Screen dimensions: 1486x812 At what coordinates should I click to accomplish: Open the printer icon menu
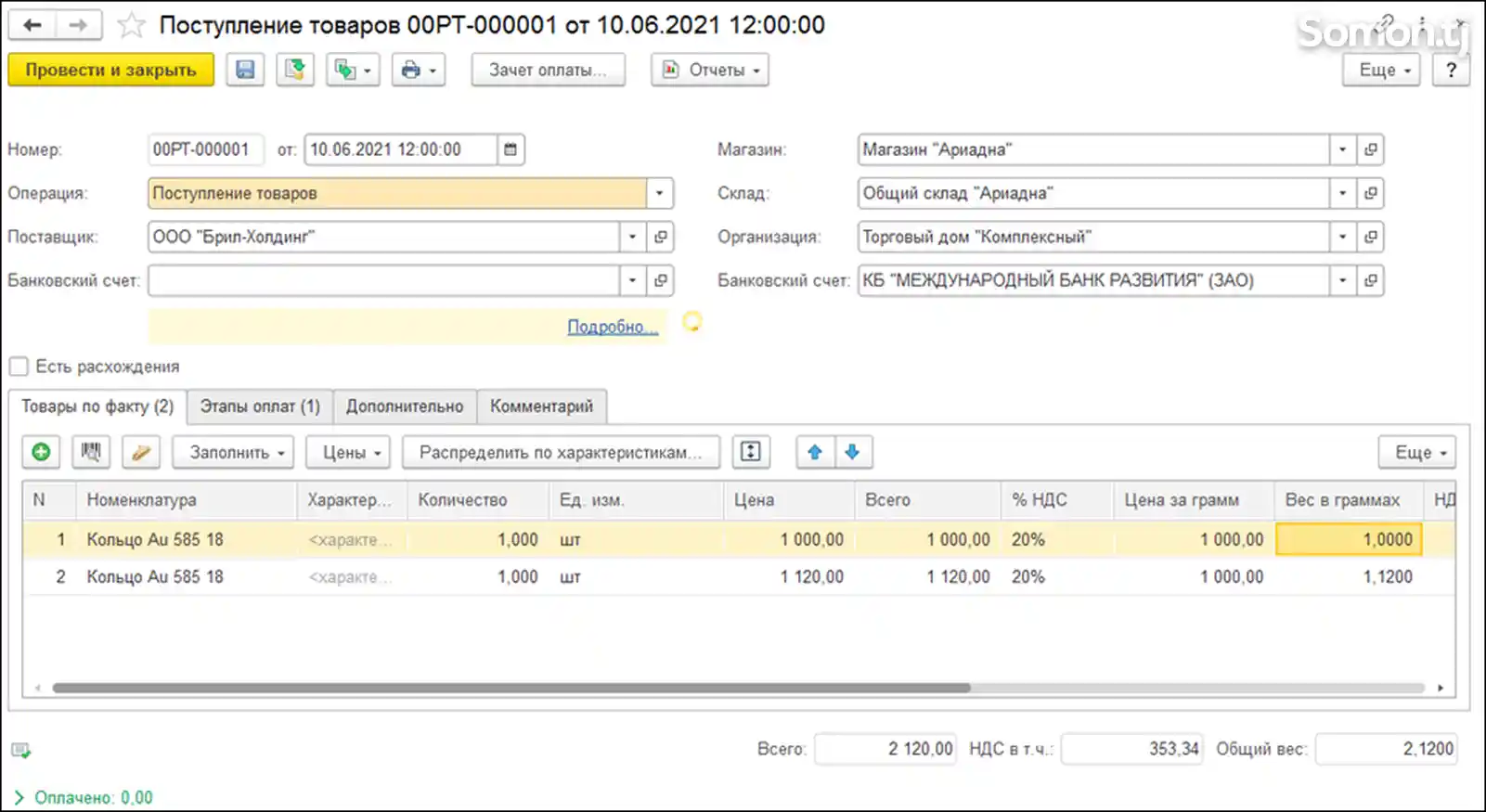tap(419, 70)
